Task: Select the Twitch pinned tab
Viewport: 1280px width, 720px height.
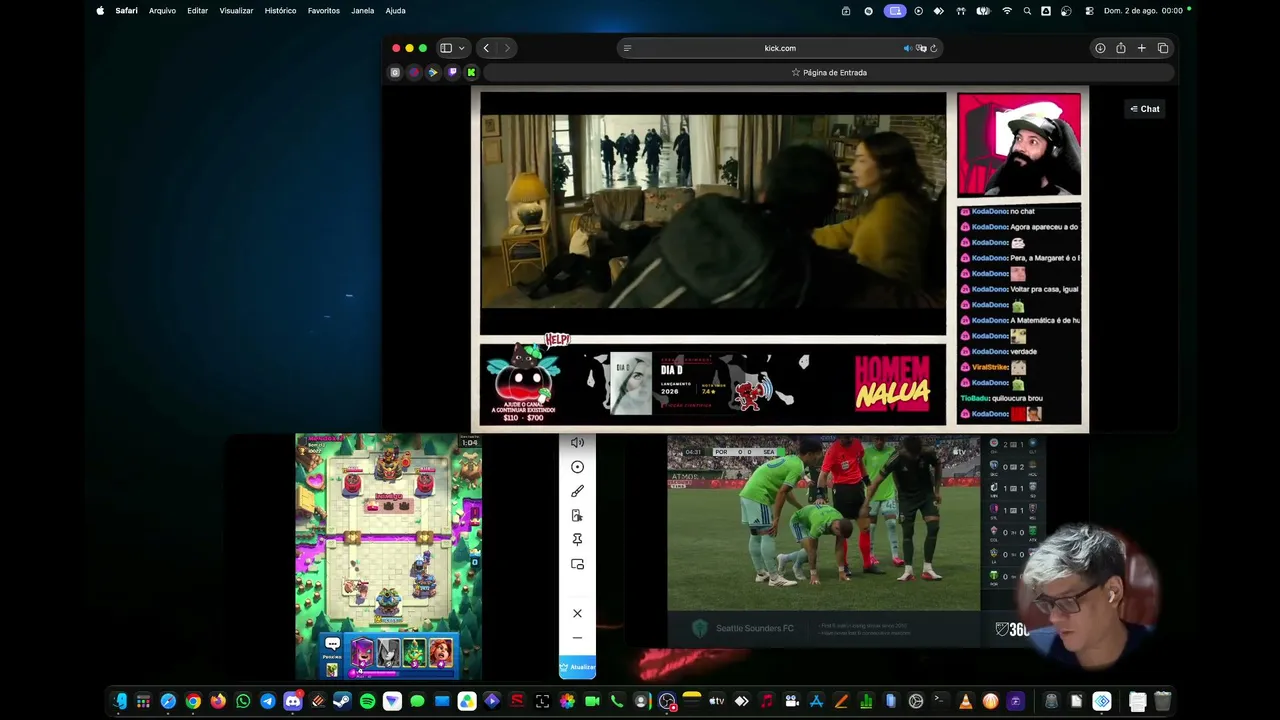Action: (x=452, y=72)
